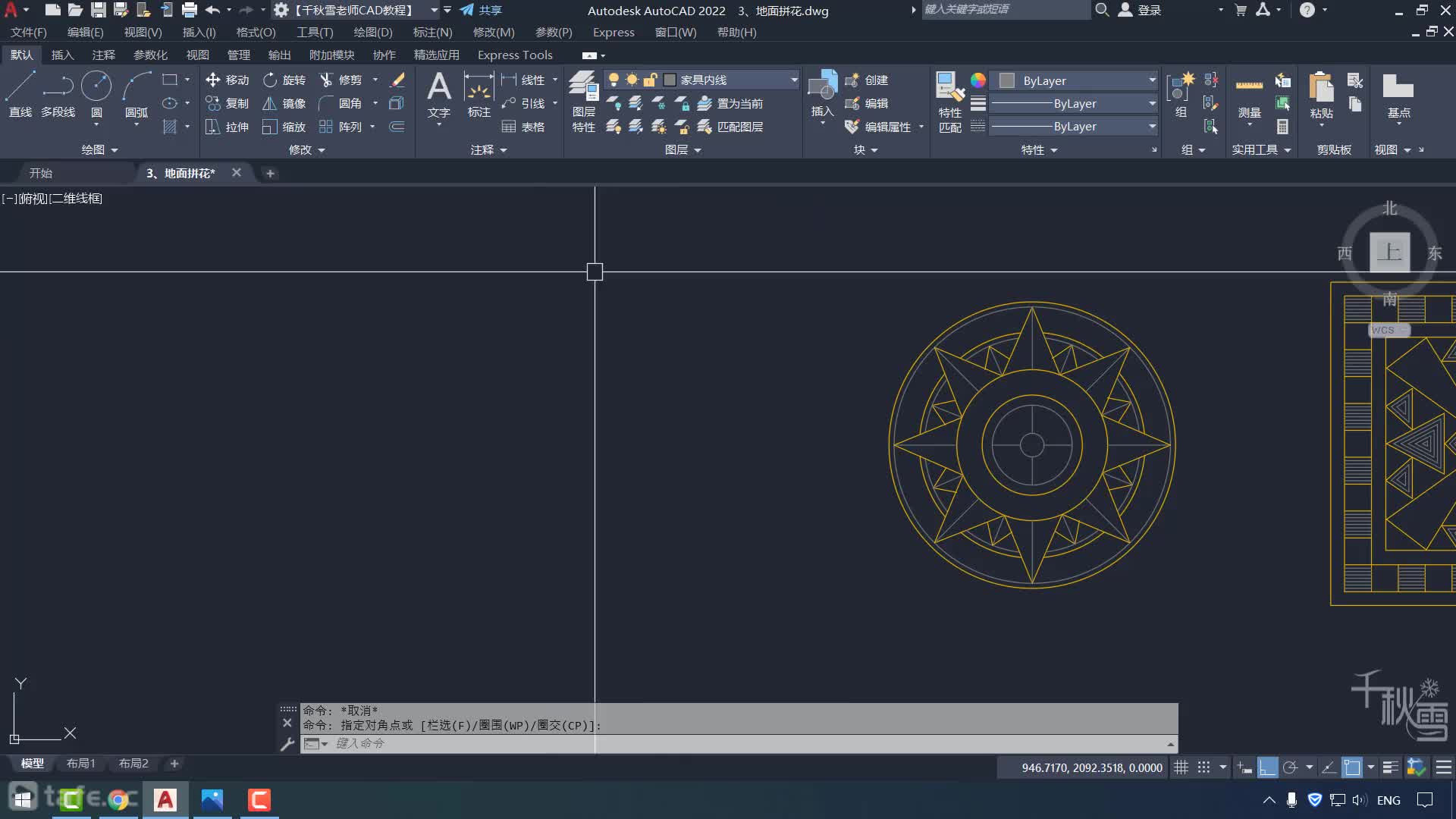Open Layer Properties (图层特性)
The height and width of the screenshot is (819, 1456).
click(583, 102)
